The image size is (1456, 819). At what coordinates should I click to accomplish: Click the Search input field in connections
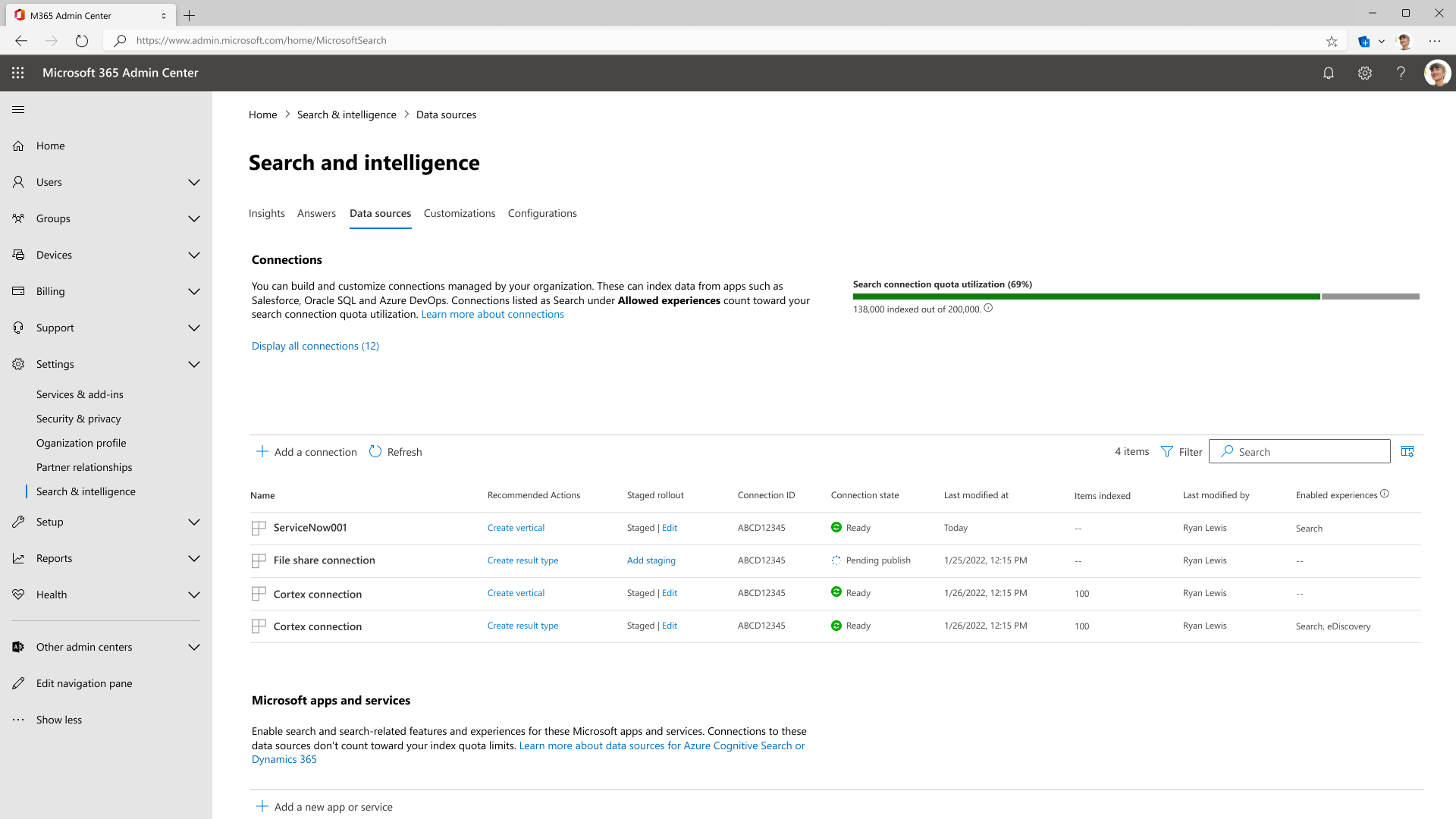(x=1299, y=451)
